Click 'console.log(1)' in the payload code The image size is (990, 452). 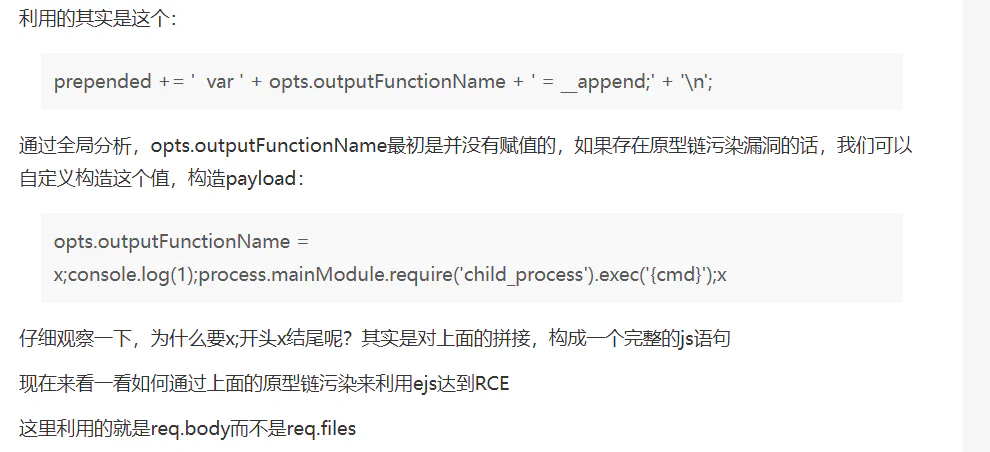coord(132,275)
